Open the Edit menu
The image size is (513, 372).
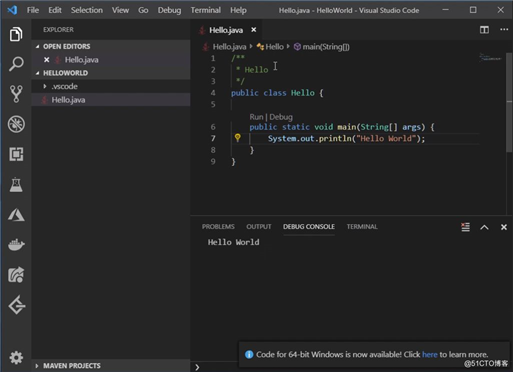click(x=55, y=10)
